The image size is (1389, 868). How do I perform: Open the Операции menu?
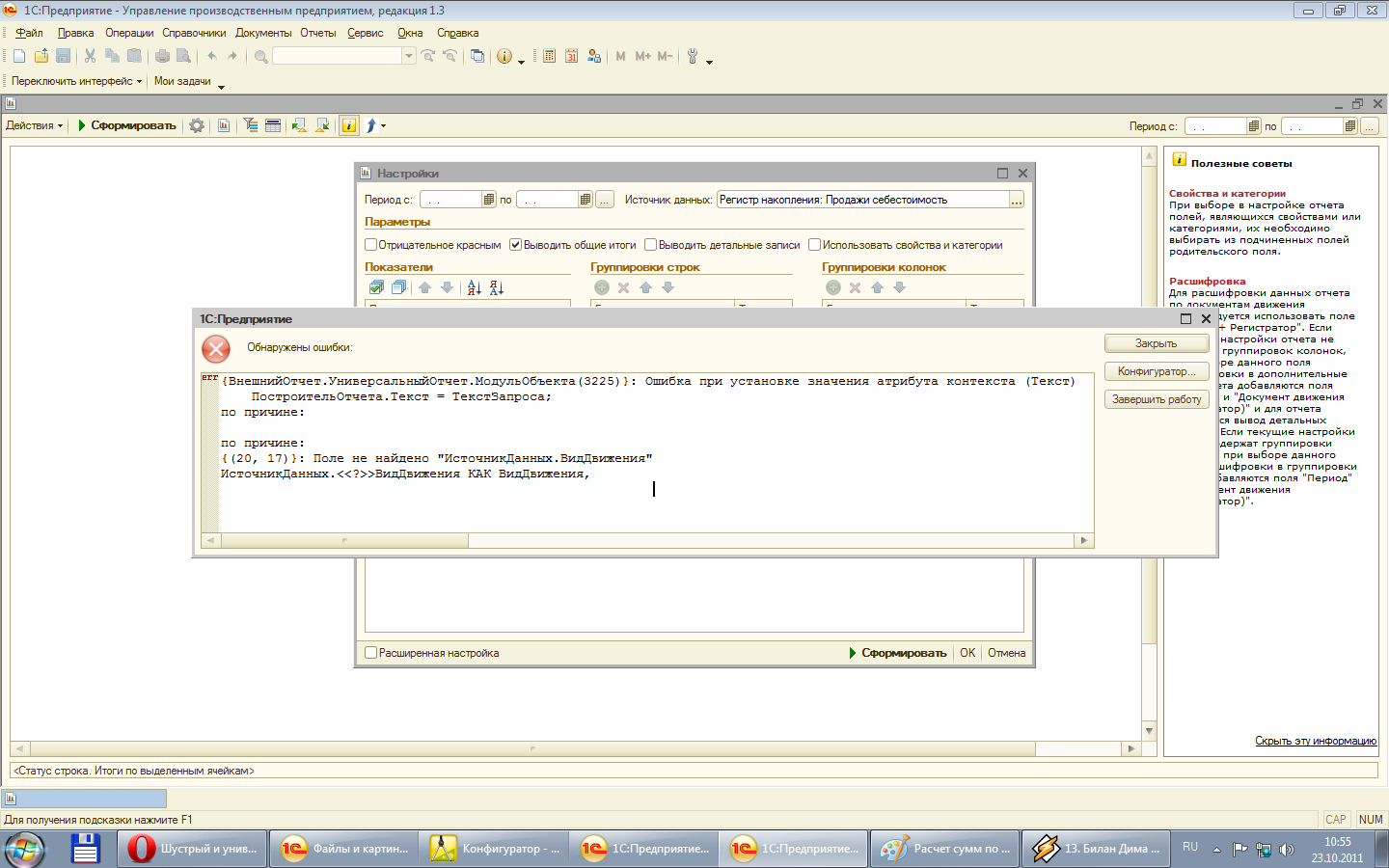point(129,33)
